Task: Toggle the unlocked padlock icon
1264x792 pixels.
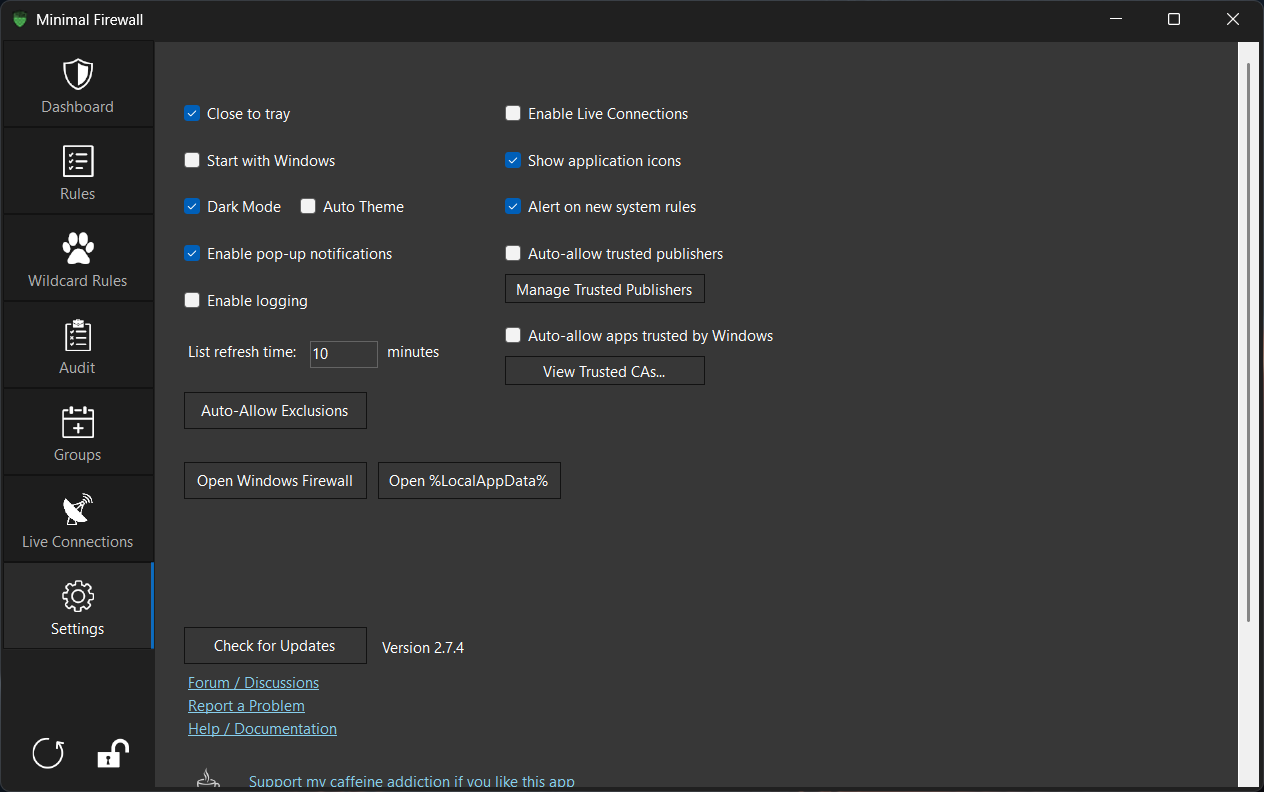Action: click(x=112, y=753)
